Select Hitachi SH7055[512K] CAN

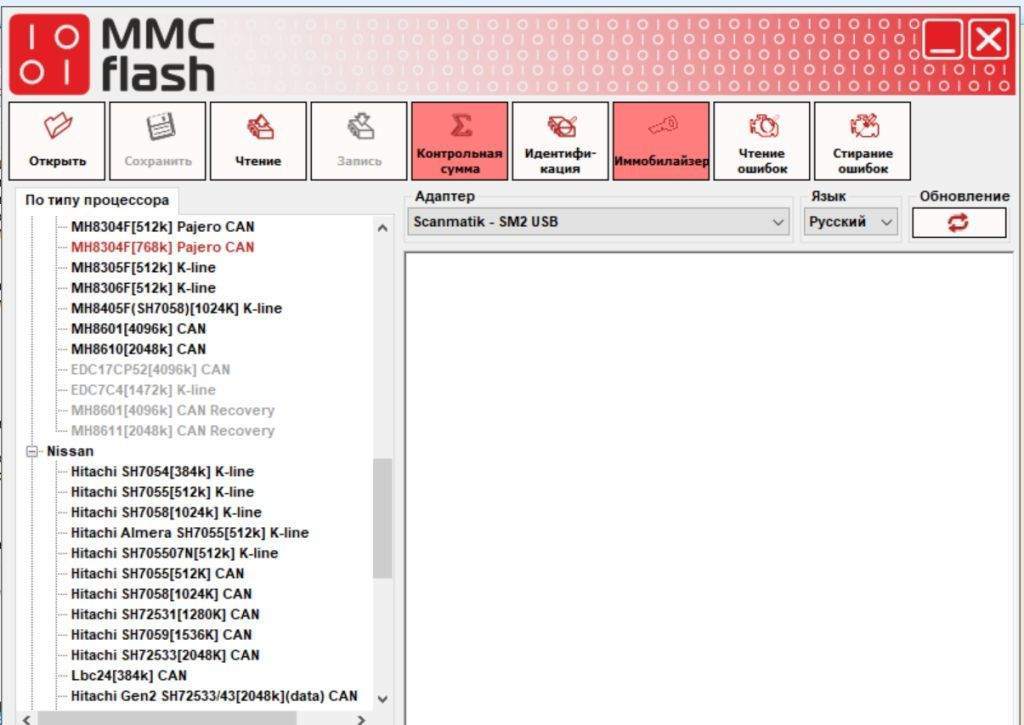[x=157, y=573]
